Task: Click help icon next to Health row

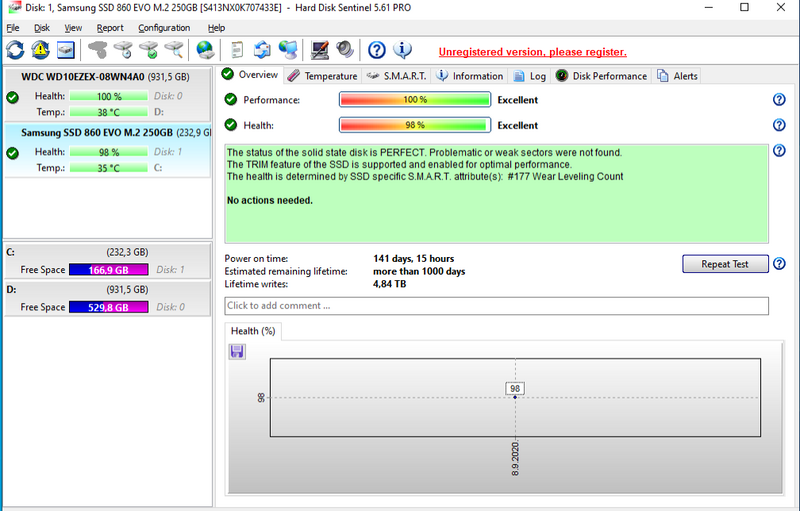Action: point(779,125)
